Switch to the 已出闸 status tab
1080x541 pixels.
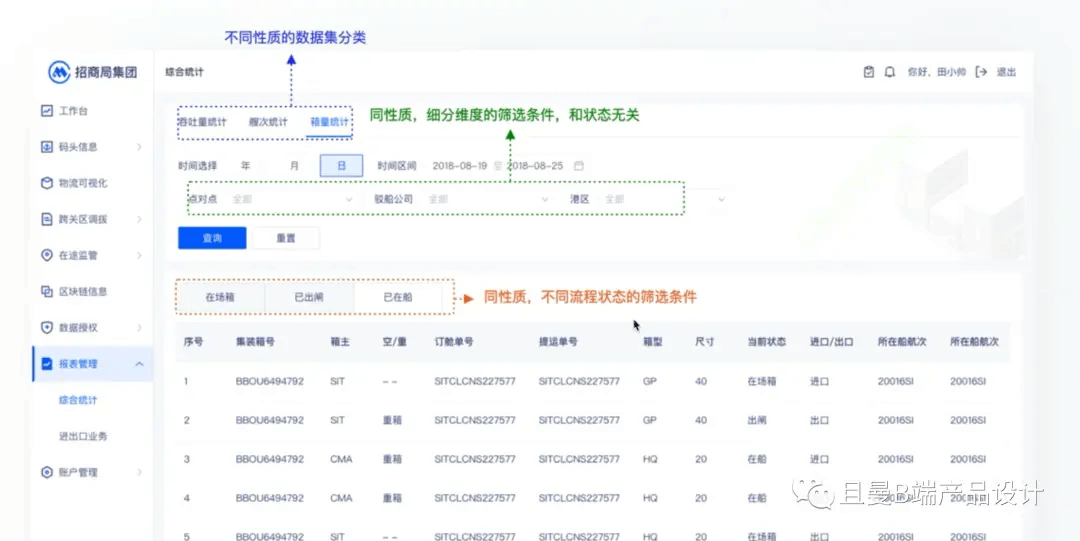pyautogui.click(x=309, y=298)
